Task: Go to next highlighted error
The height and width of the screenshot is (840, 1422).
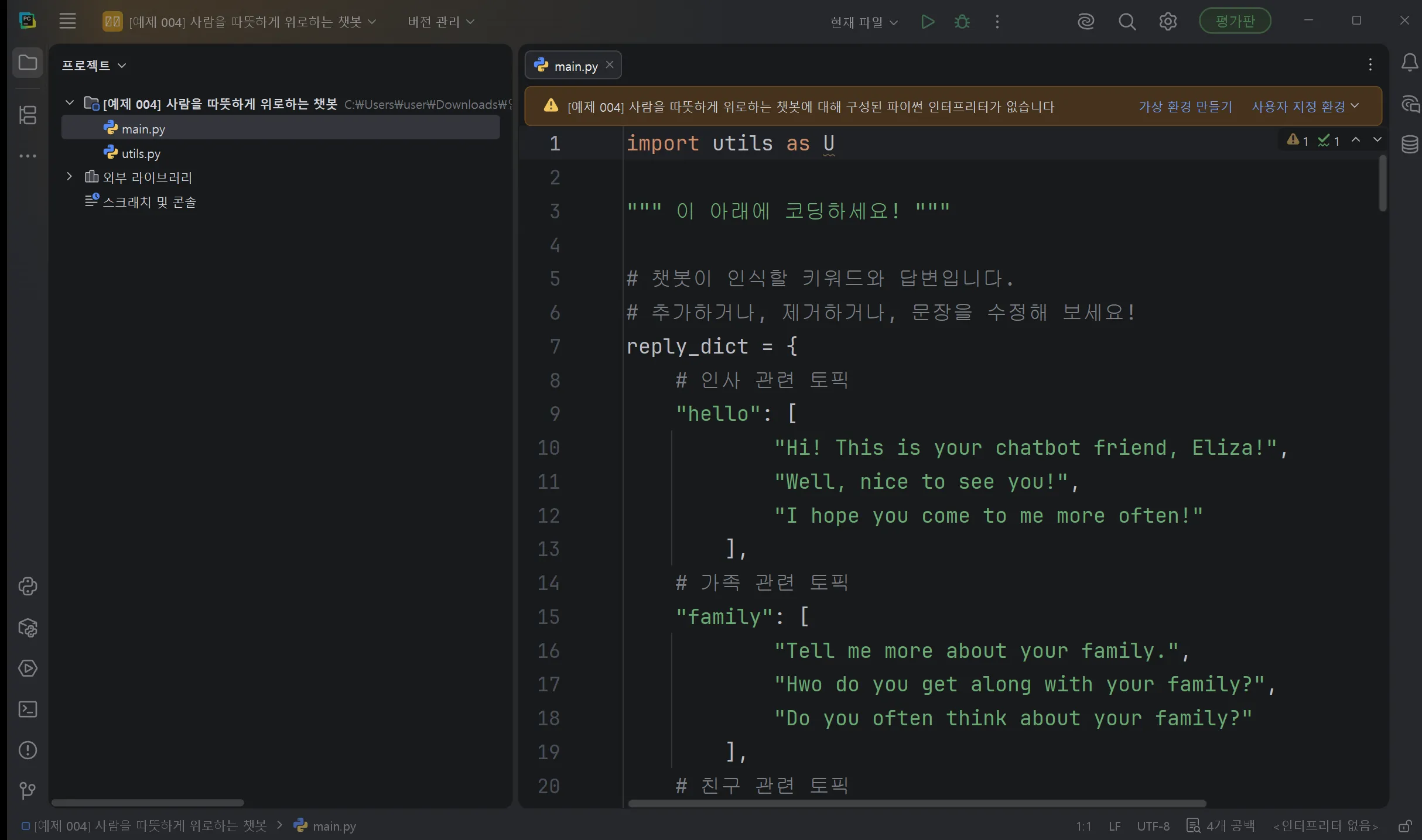Action: point(1377,140)
